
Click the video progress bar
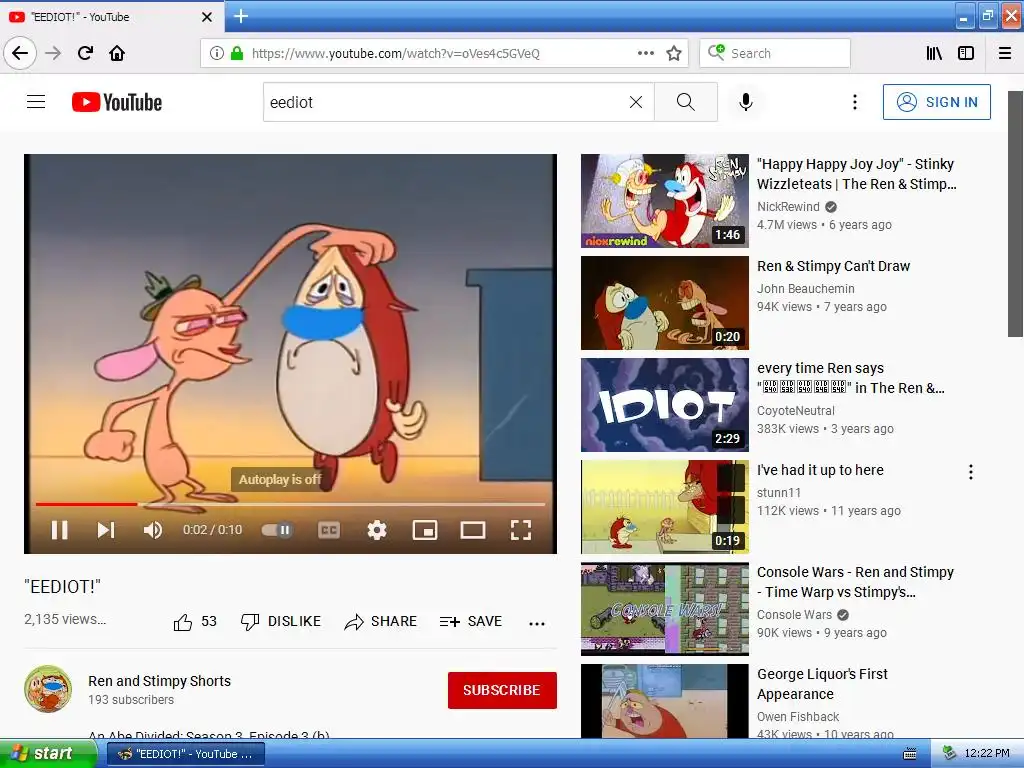tap(290, 504)
